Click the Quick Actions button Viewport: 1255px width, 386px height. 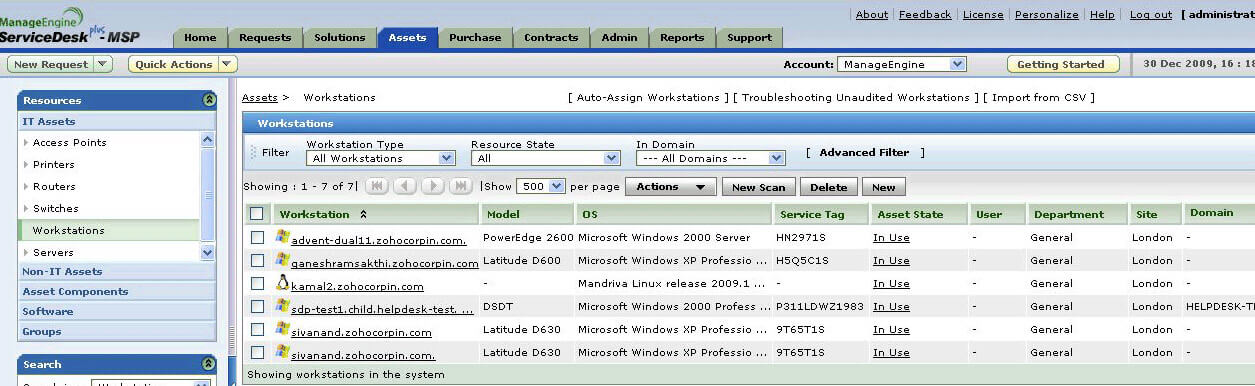click(x=174, y=64)
